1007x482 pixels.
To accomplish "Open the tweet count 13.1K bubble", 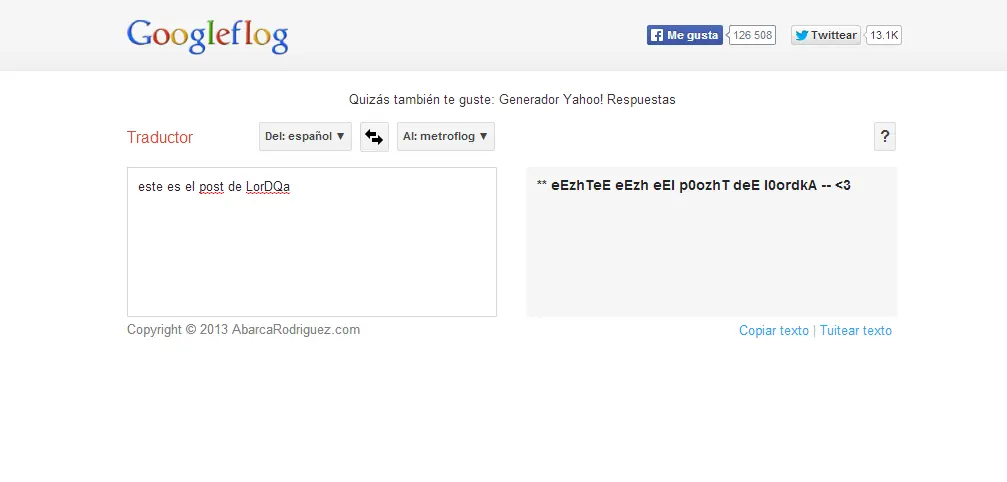I will [884, 35].
